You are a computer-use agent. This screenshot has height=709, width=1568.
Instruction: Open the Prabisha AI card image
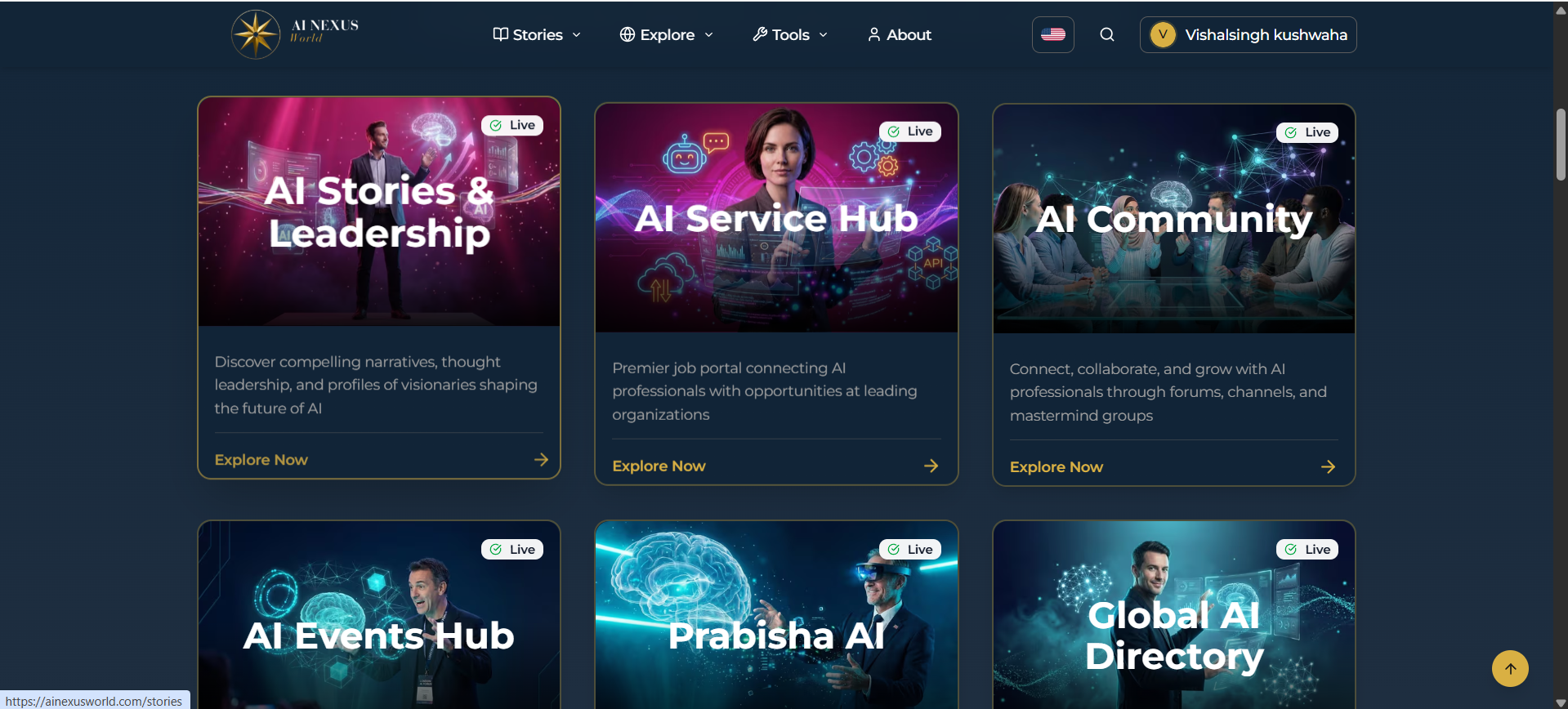pos(776,615)
